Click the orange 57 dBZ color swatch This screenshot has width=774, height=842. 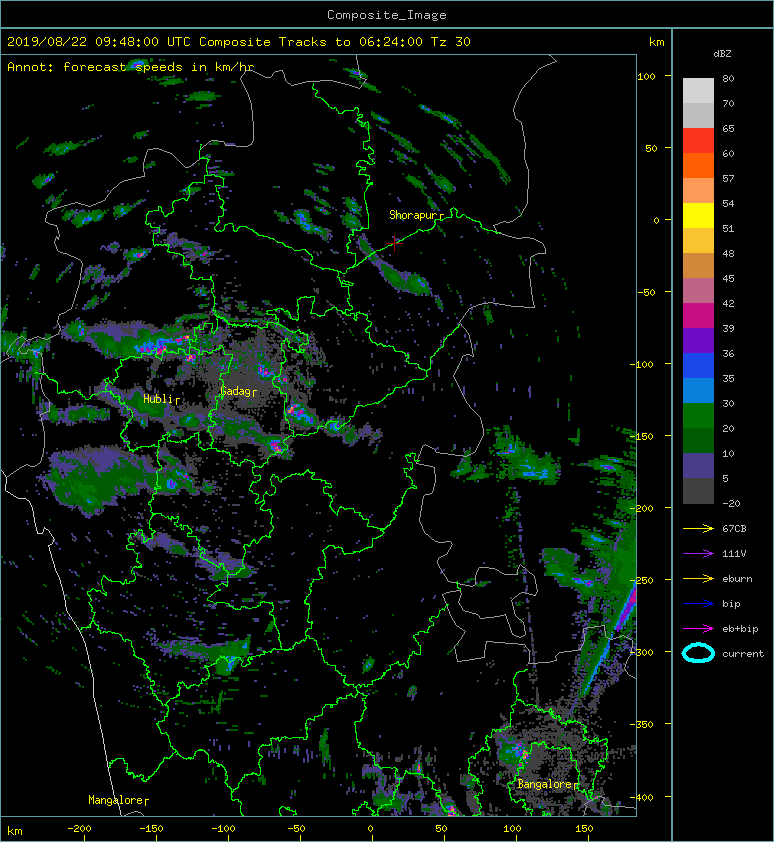point(698,165)
